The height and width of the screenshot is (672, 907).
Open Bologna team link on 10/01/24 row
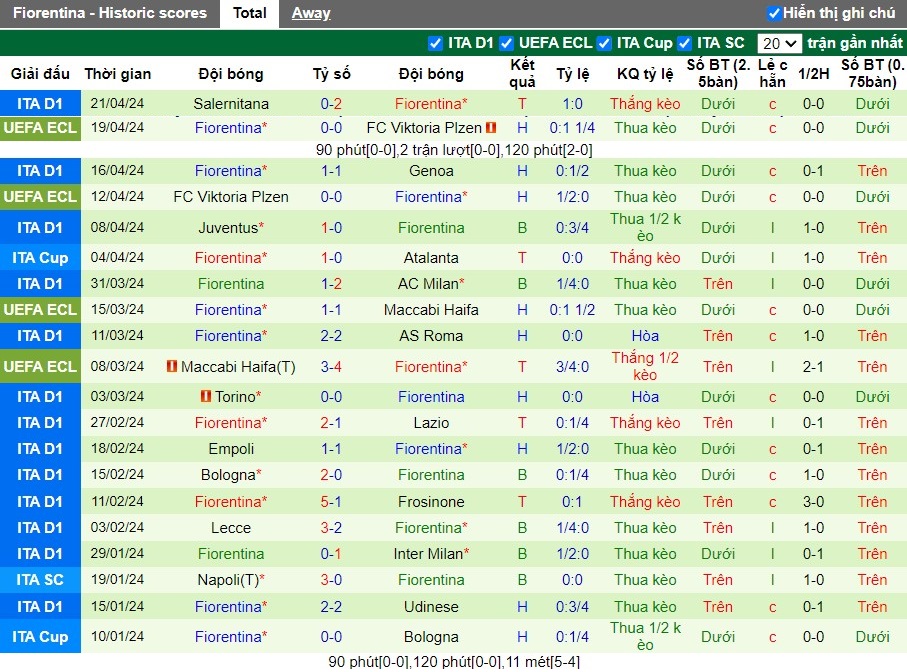pyautogui.click(x=431, y=637)
